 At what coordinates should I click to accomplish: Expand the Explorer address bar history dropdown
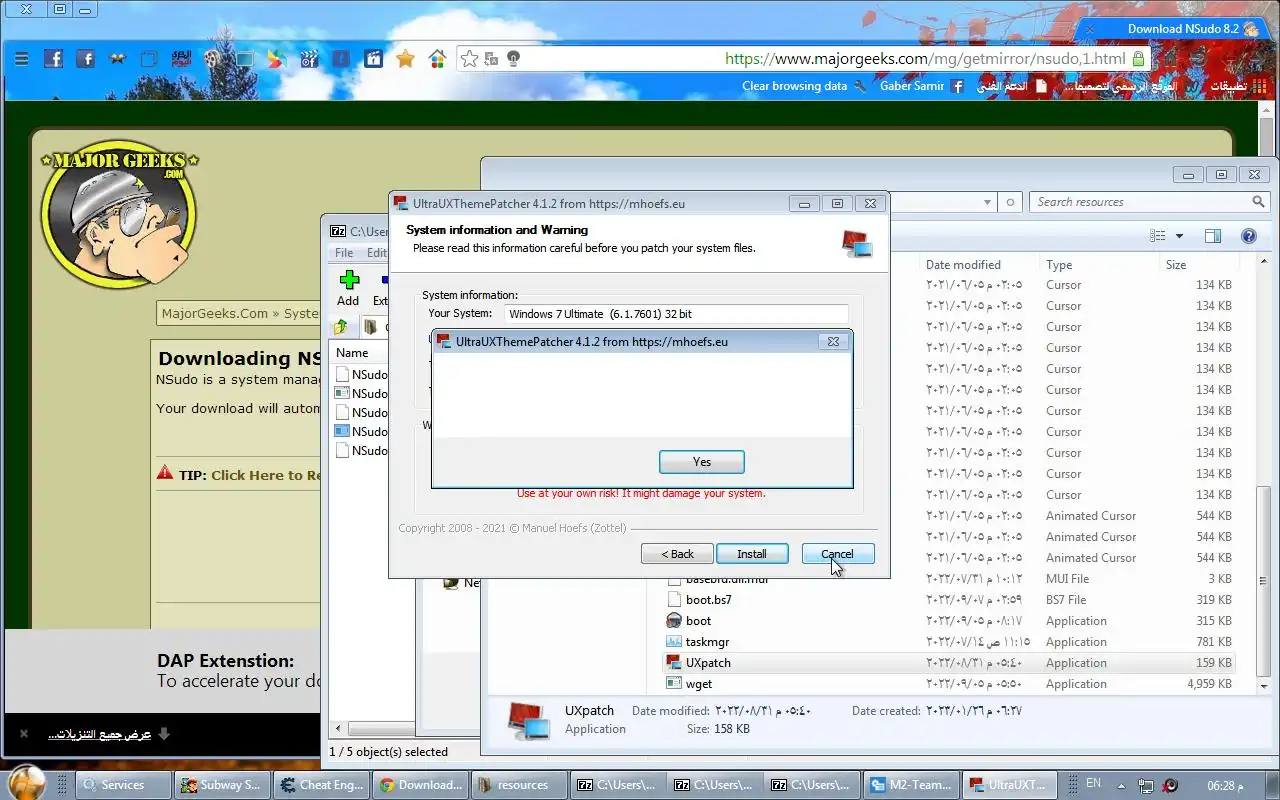(x=988, y=202)
